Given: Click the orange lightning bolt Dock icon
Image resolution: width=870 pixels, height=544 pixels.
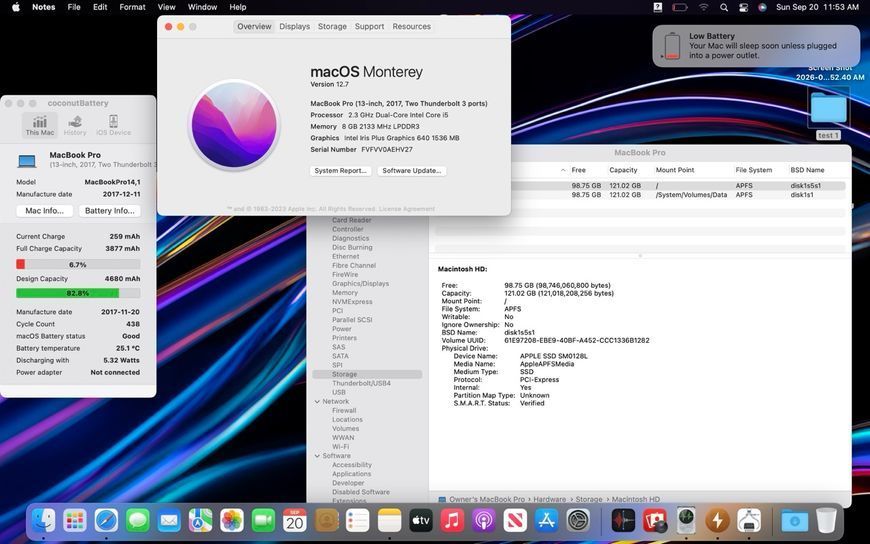Looking at the screenshot, I should (x=717, y=521).
